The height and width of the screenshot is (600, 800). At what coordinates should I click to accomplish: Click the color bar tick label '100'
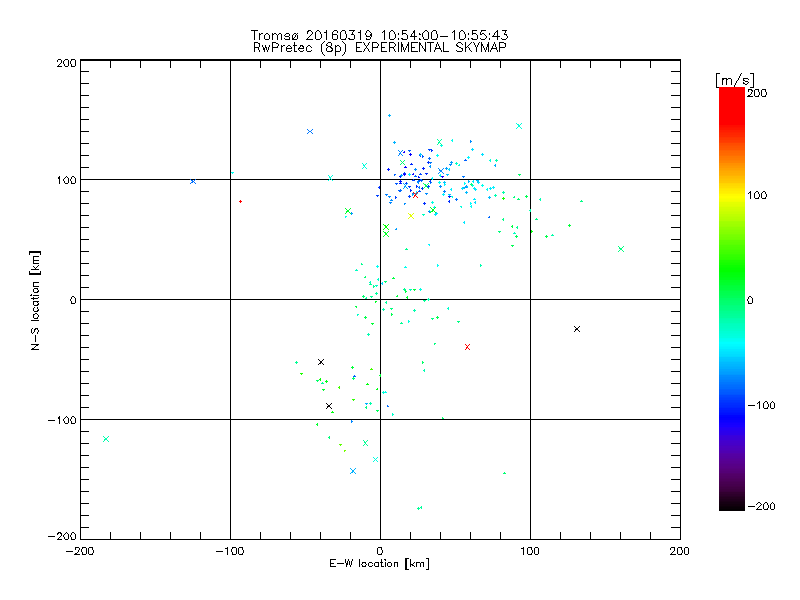(757, 195)
